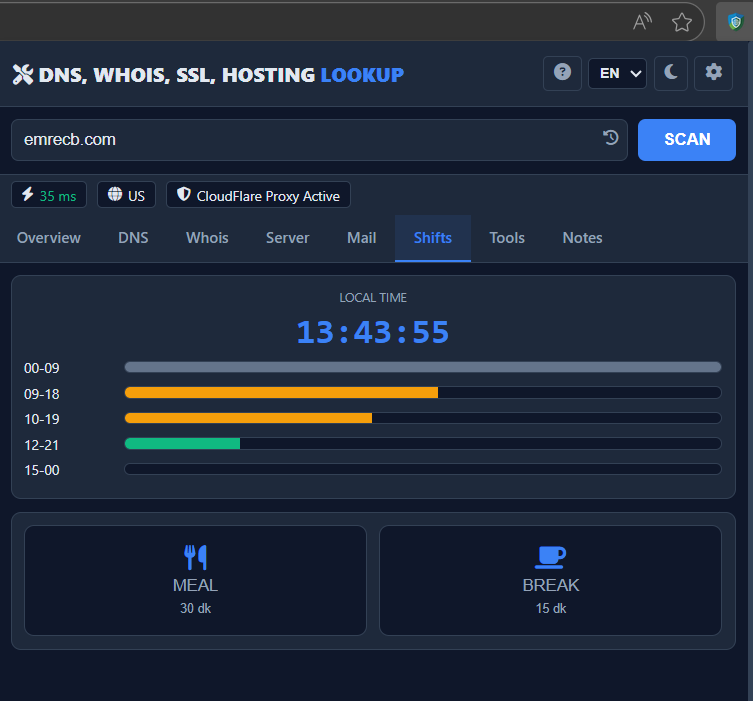
Task: Toggle dark mode with moon icon
Action: (671, 74)
